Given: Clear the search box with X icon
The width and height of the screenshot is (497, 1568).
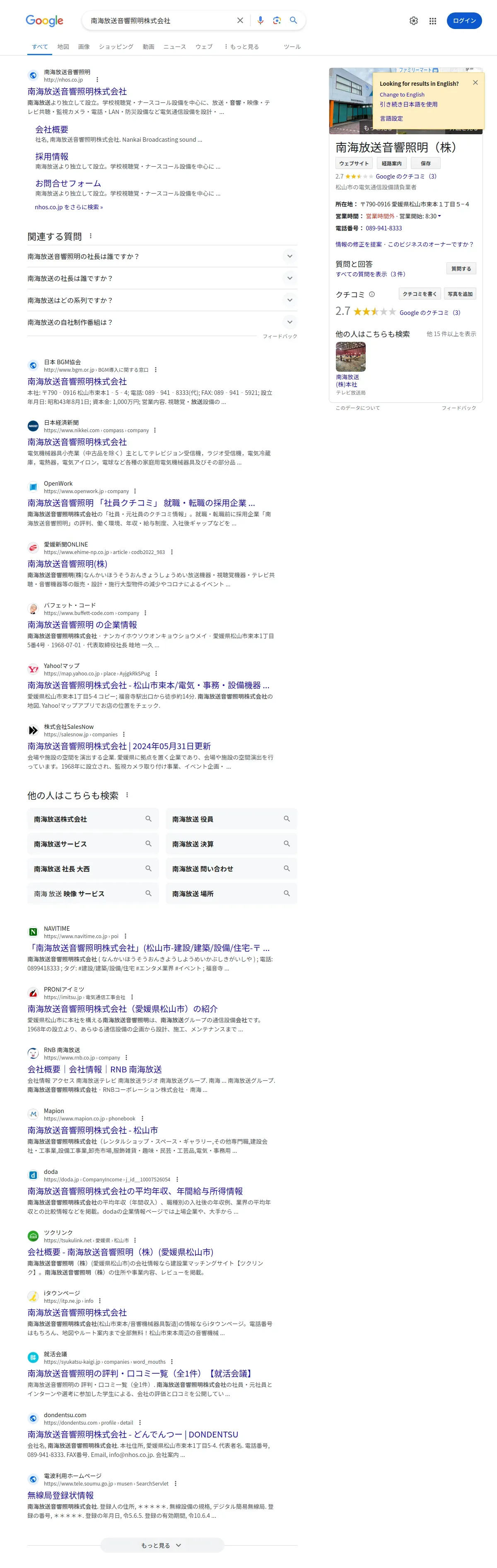Looking at the screenshot, I should (240, 21).
